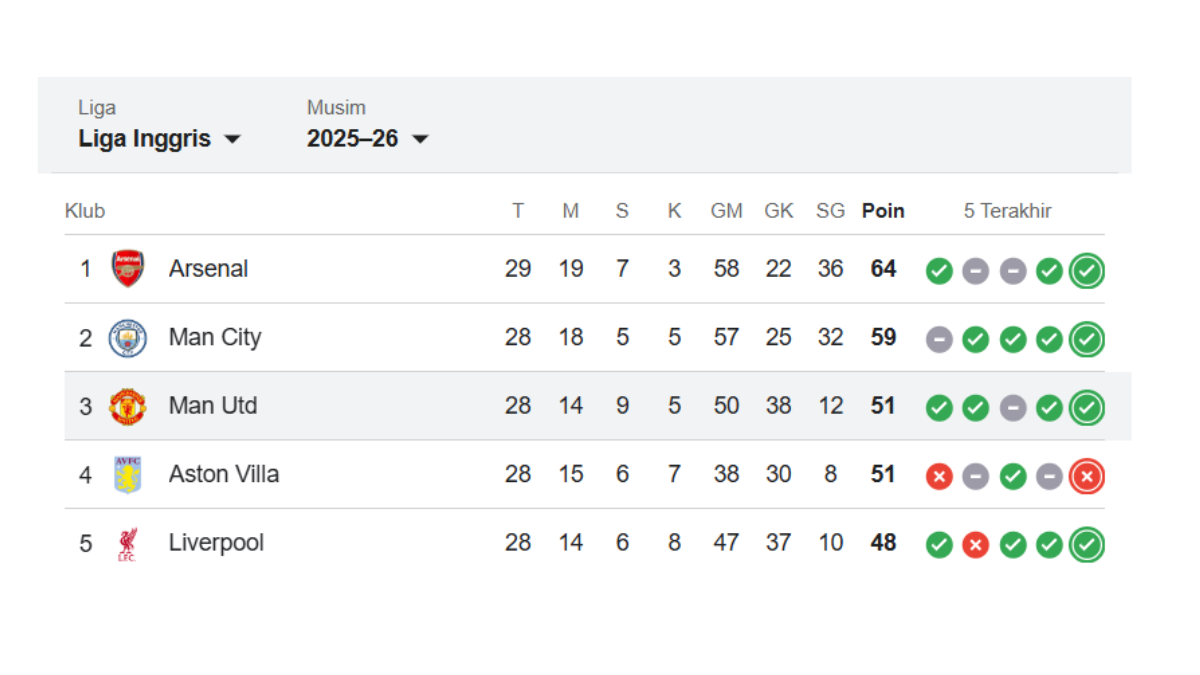Click the Klub column header
Image resolution: width=1200 pixels, height=675 pixels.
(x=85, y=211)
